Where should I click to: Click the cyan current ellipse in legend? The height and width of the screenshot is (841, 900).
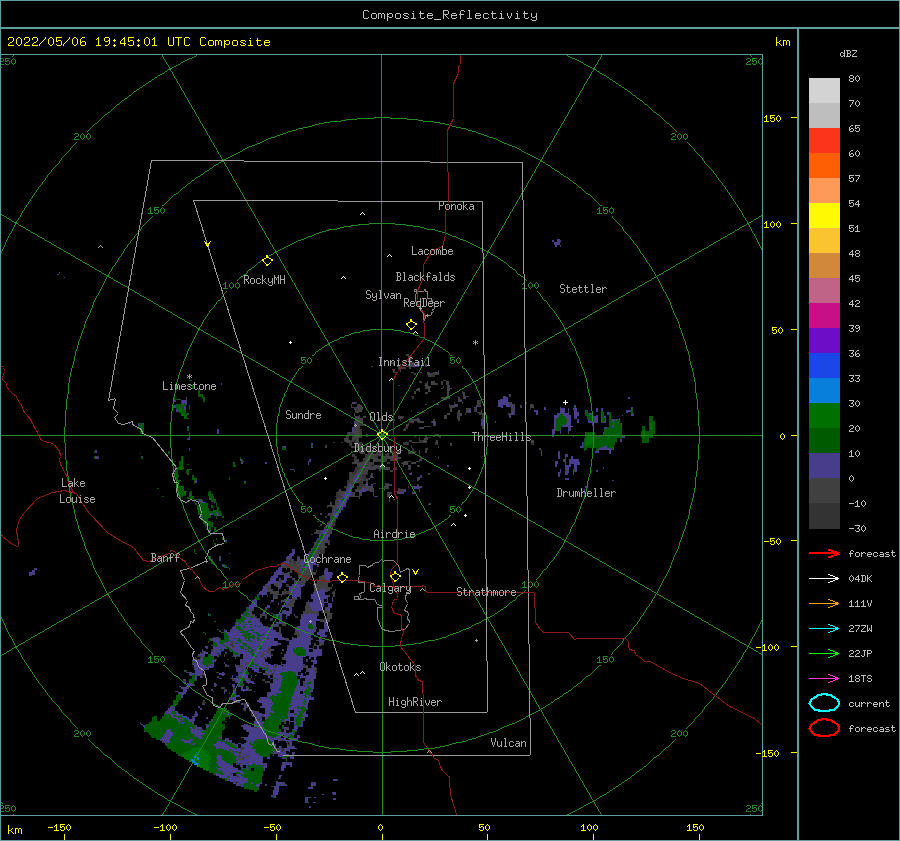[x=824, y=703]
